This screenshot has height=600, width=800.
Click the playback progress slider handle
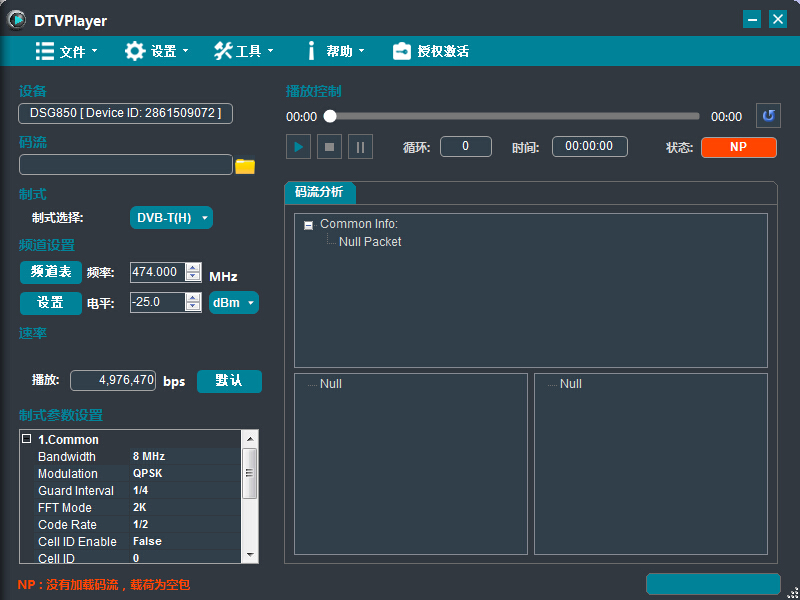pyautogui.click(x=330, y=116)
